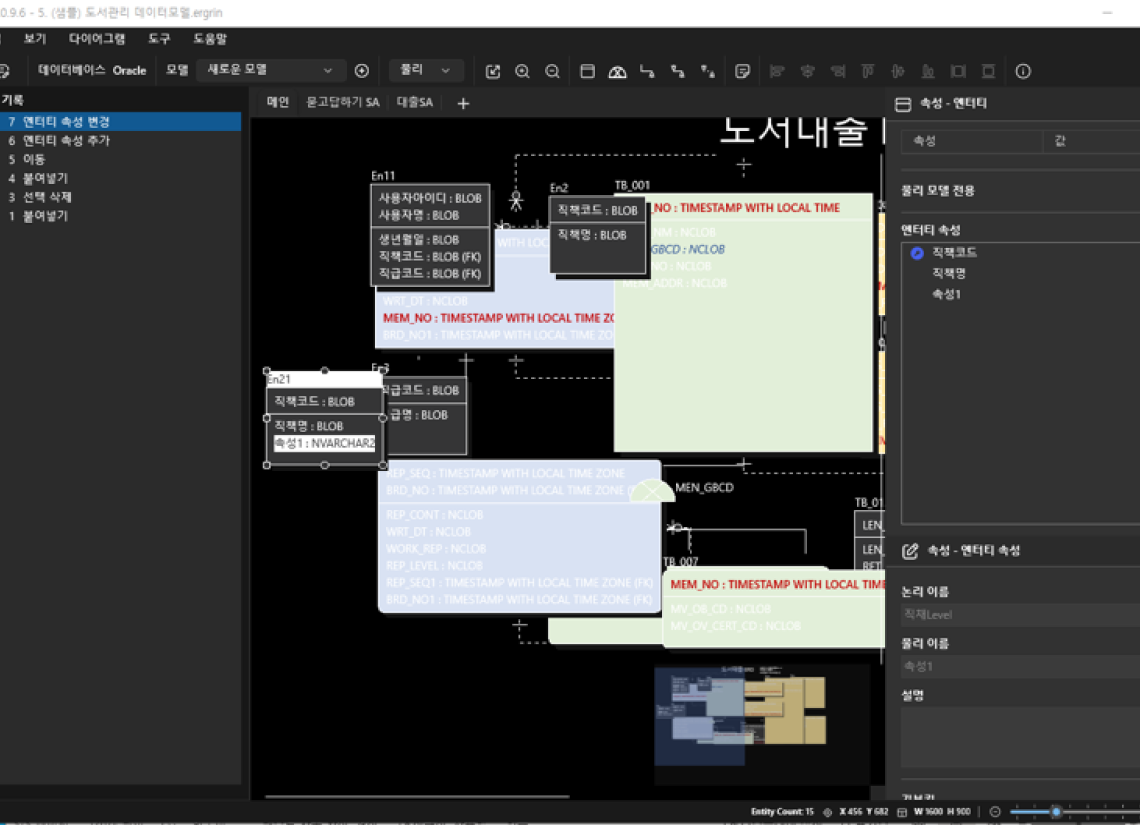The image size is (1140, 825).
Task: Select the dotted relationship line tool
Action: [707, 71]
